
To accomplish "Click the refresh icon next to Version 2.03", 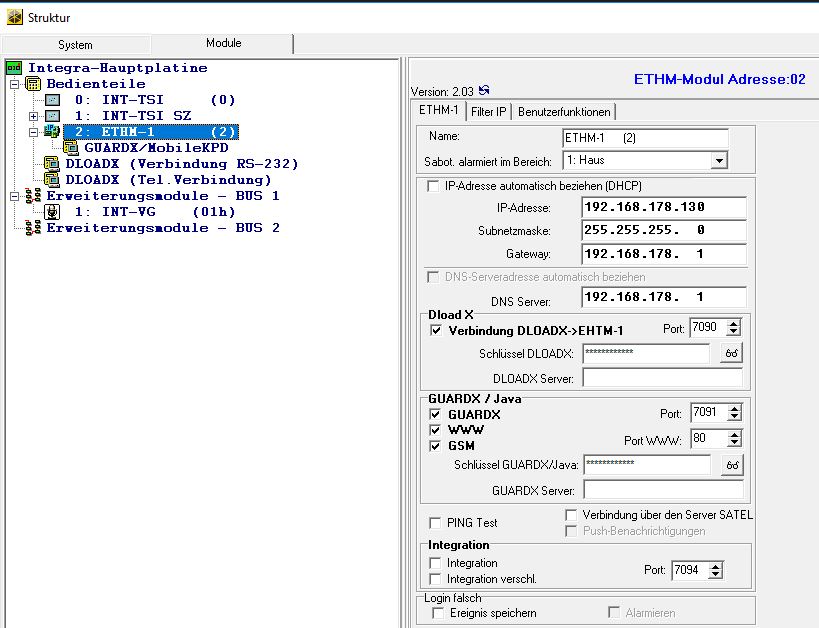I will click(x=485, y=91).
